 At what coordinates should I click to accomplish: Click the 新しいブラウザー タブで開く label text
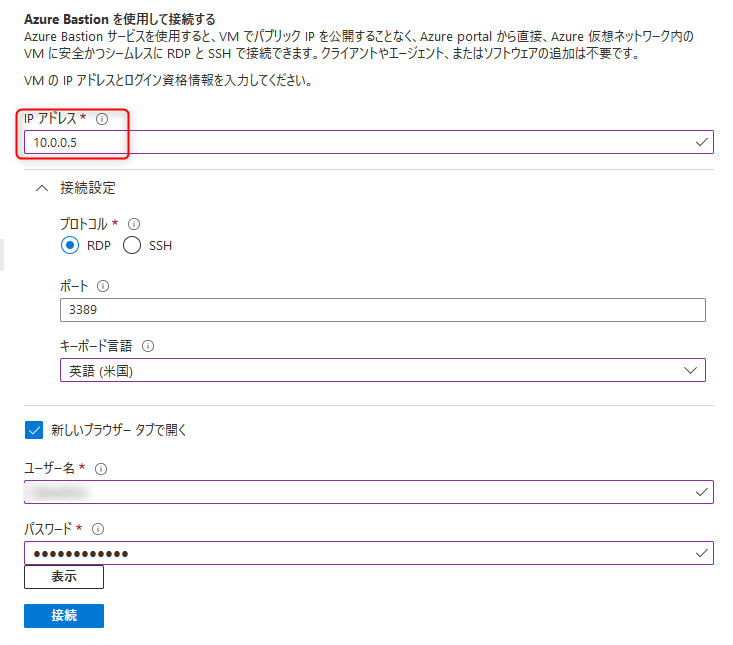[119, 430]
